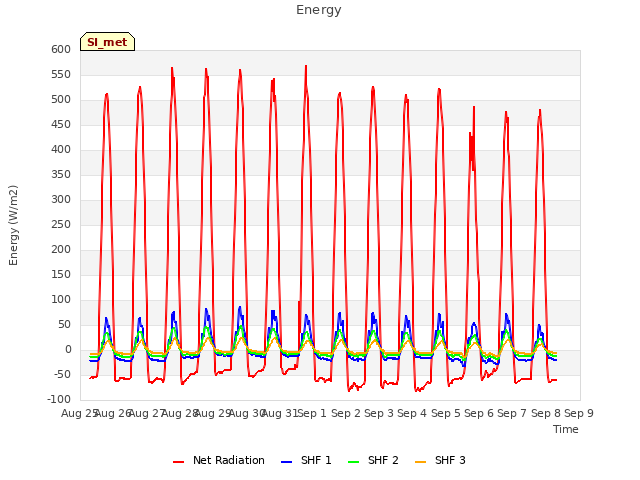The image size is (640, 480).
Task: Click the 500 y-axis tick label
Action: [x=61, y=100]
